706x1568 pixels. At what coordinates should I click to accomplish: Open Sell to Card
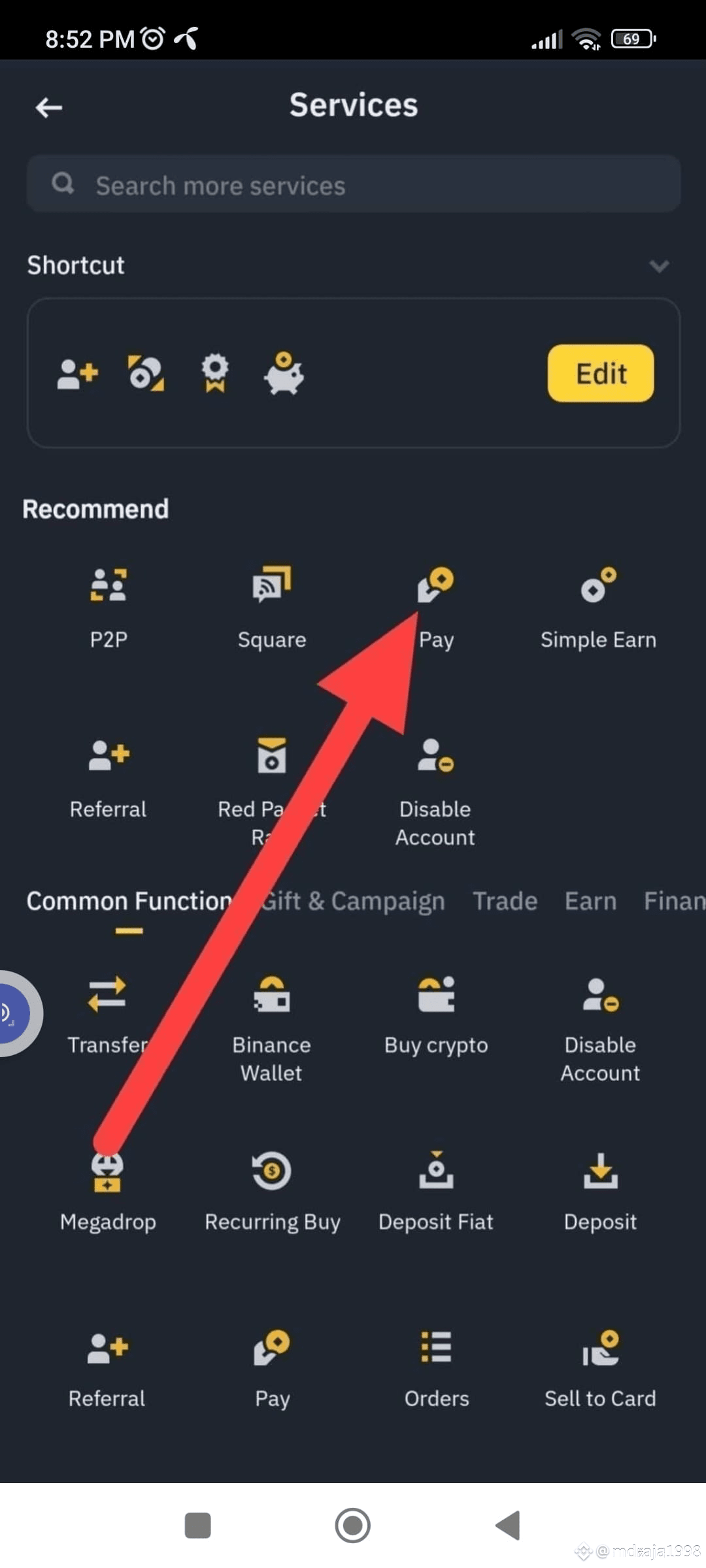point(600,1347)
